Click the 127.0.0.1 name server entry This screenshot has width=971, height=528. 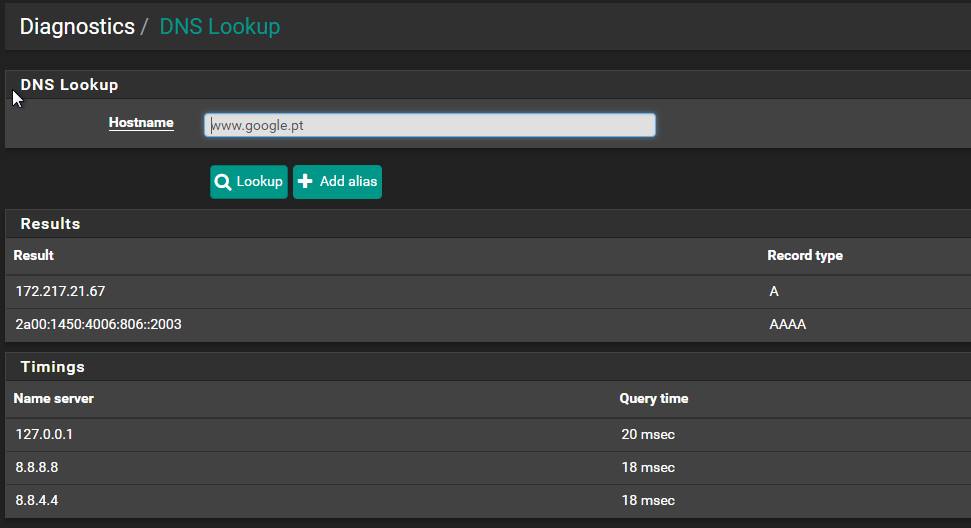coord(44,434)
